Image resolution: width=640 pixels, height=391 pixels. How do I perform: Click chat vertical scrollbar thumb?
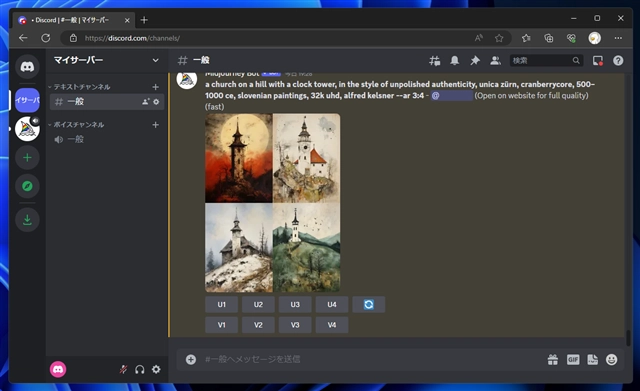[x=628, y=338]
